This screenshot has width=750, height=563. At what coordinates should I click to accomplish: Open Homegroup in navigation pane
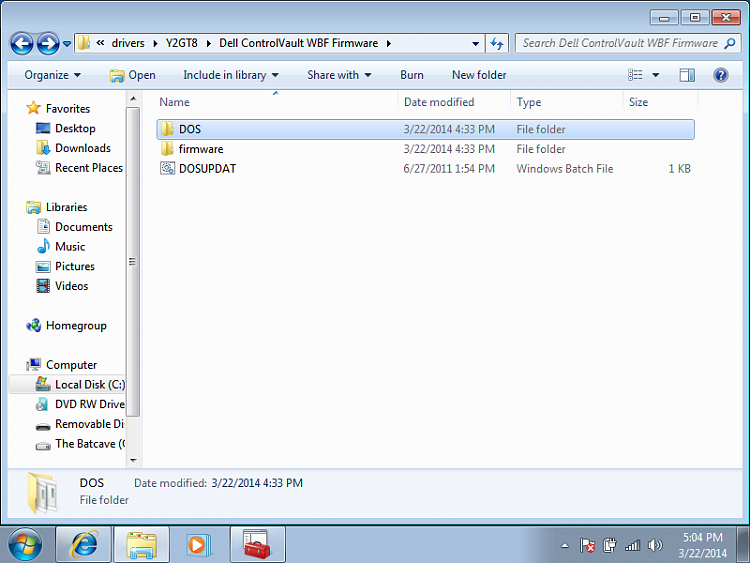click(76, 326)
